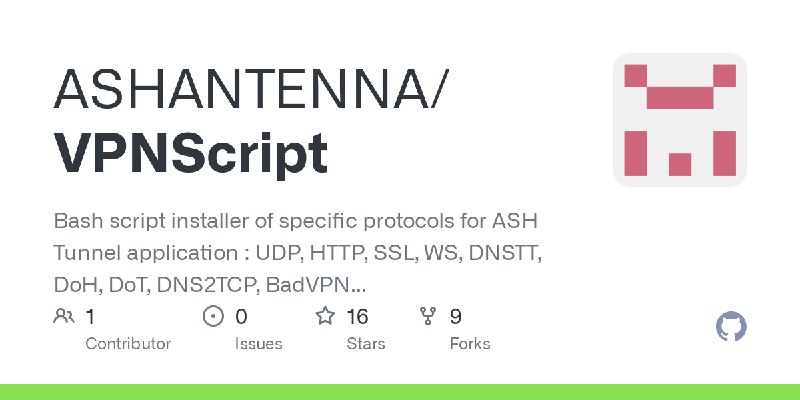The image size is (800, 400).
Task: Click the pink identicon avatar image
Action: coord(680,120)
